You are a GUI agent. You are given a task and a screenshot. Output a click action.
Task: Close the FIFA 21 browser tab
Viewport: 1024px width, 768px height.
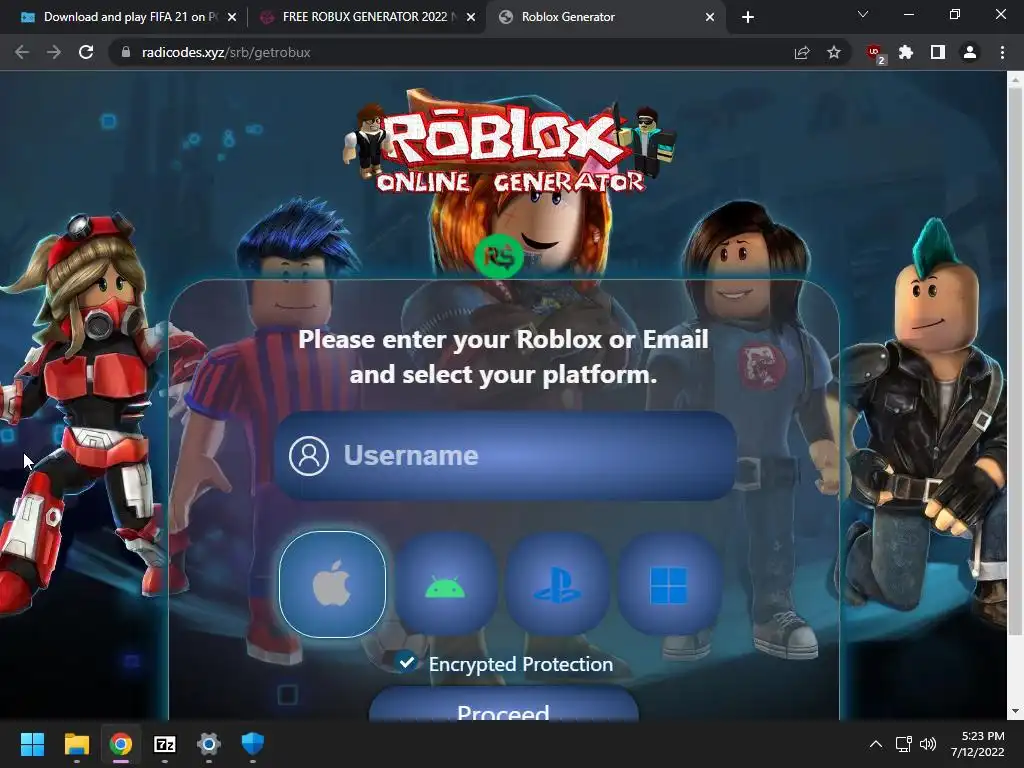click(232, 17)
